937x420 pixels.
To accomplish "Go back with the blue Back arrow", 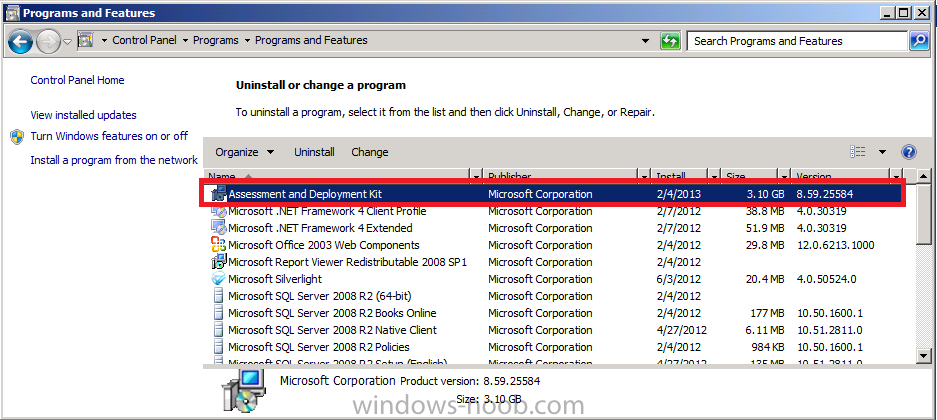I will [x=20, y=41].
